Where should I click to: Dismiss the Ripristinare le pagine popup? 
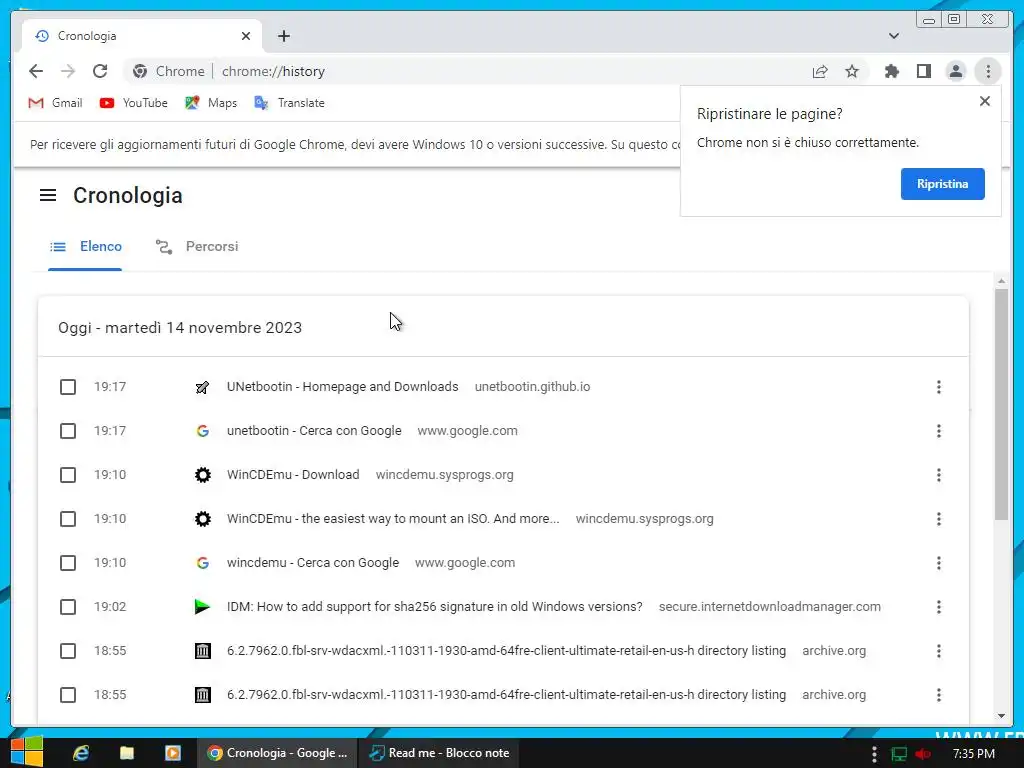[985, 101]
